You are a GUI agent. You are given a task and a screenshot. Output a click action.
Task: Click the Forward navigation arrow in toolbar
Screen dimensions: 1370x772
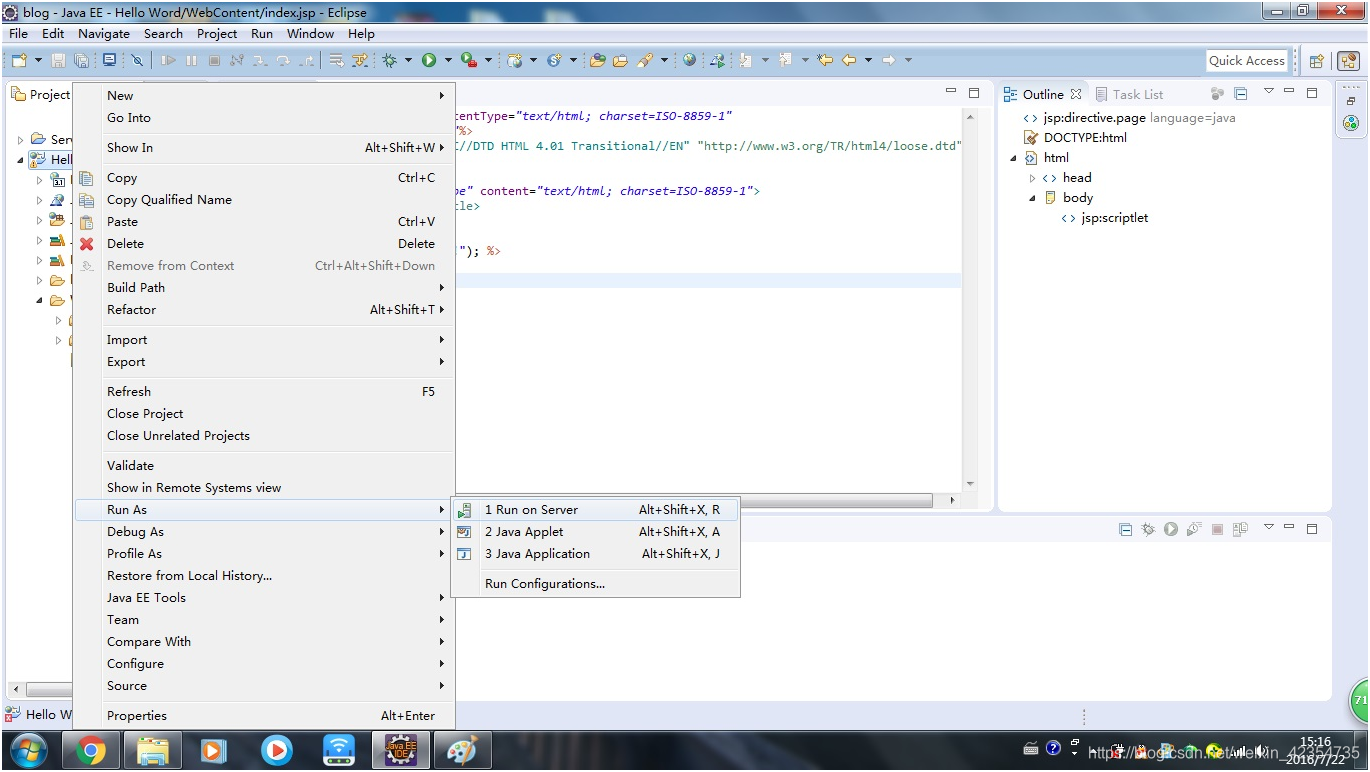pos(888,61)
